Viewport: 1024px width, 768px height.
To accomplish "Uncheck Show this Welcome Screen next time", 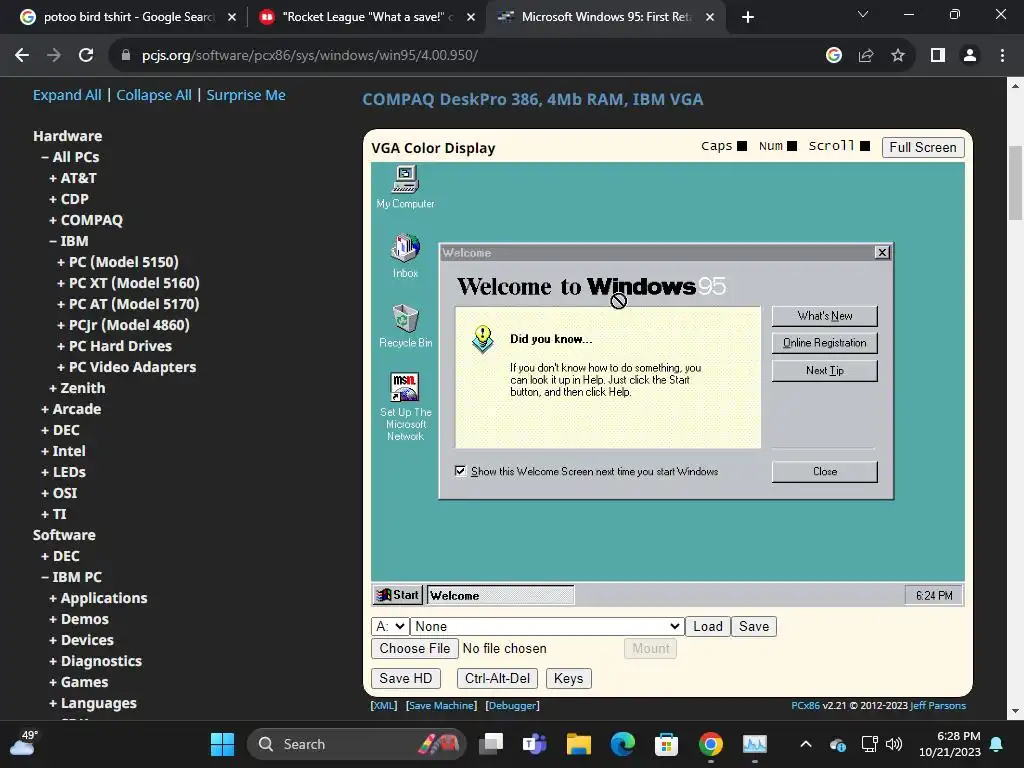I will (x=460, y=471).
